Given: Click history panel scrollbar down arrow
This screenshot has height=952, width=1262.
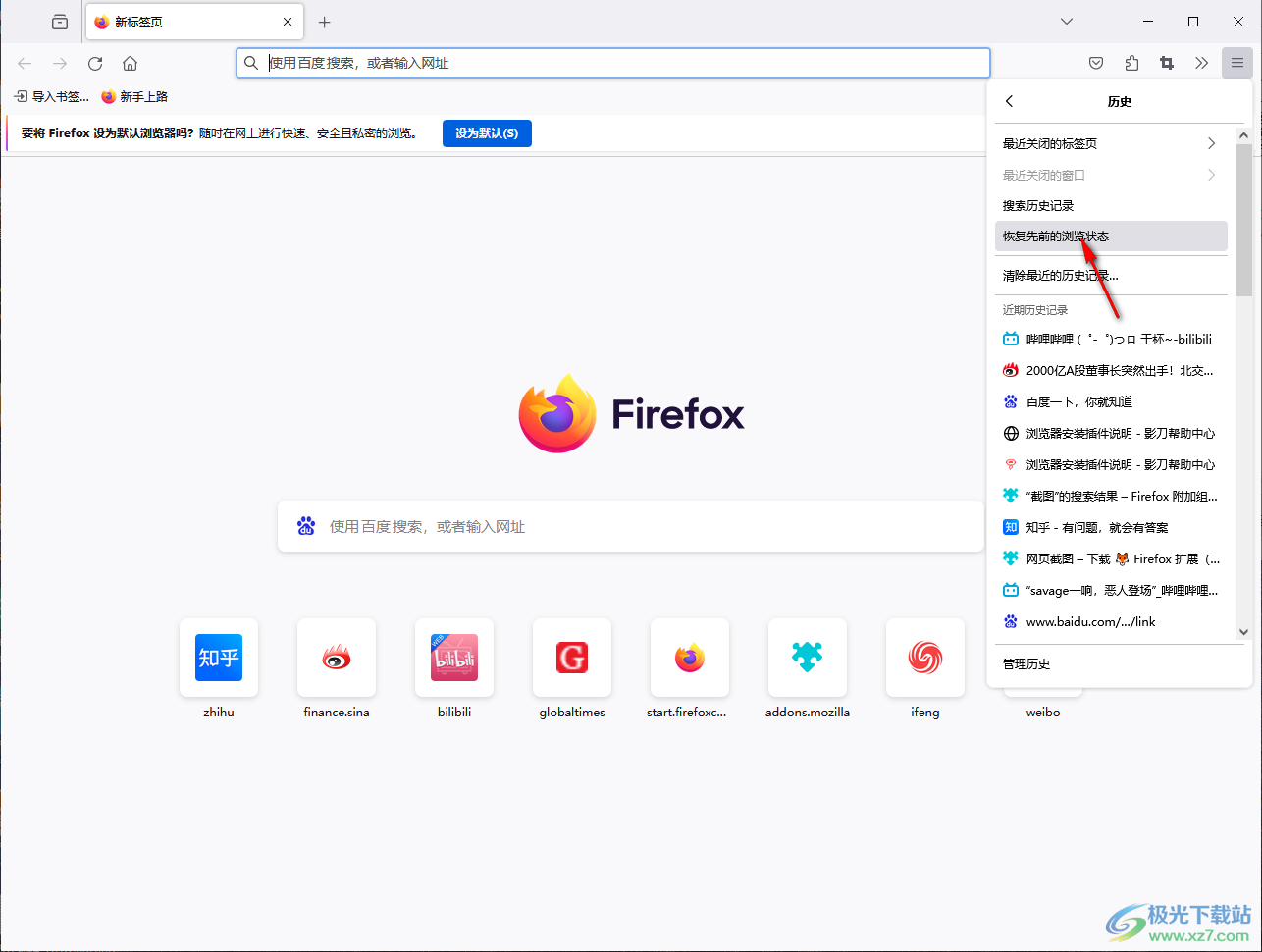Looking at the screenshot, I should (x=1243, y=632).
